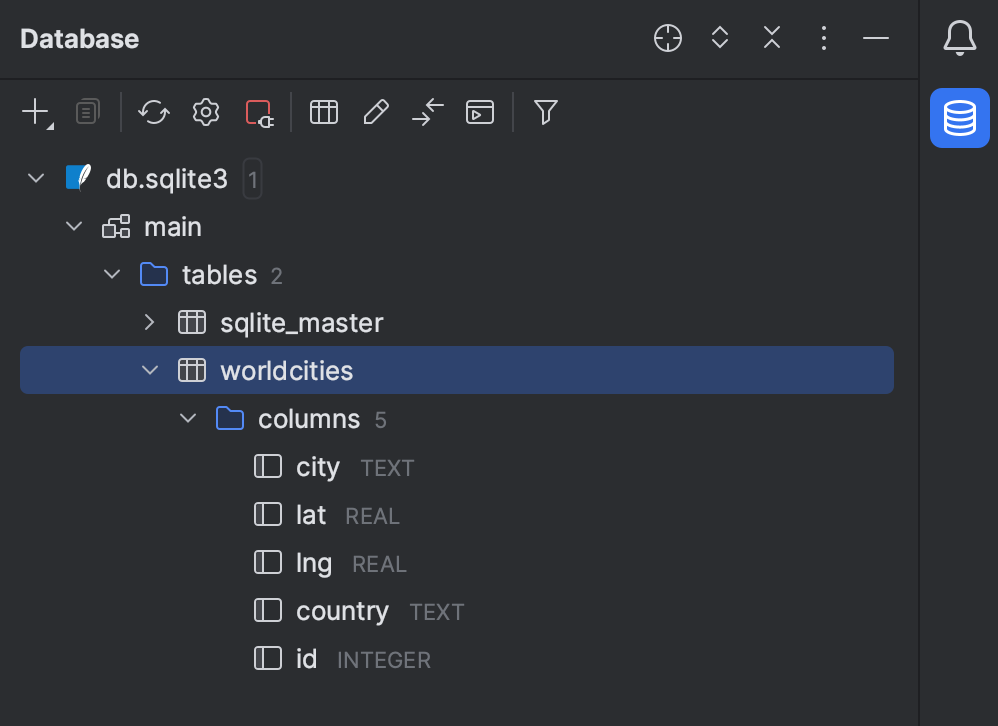Jump to the query console
Viewport: 998px width, 726px height.
click(427, 112)
